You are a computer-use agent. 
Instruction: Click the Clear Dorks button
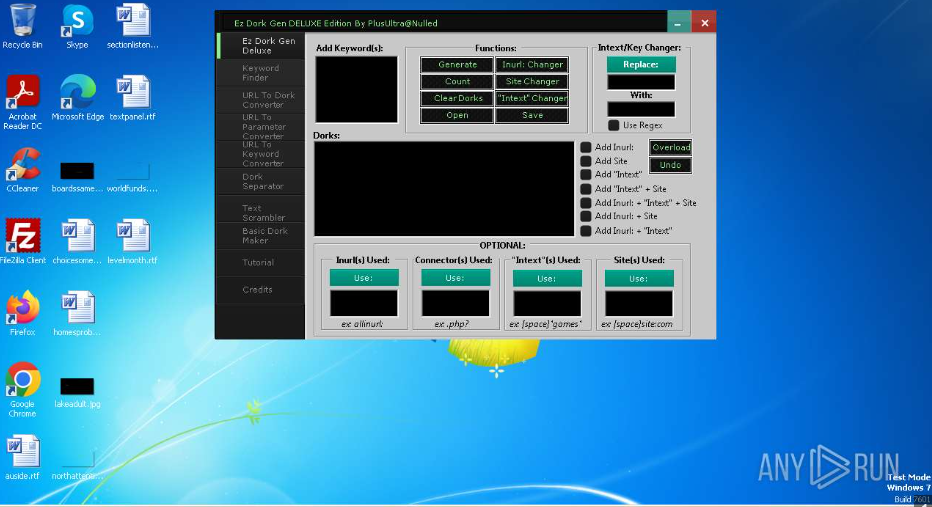click(457, 98)
